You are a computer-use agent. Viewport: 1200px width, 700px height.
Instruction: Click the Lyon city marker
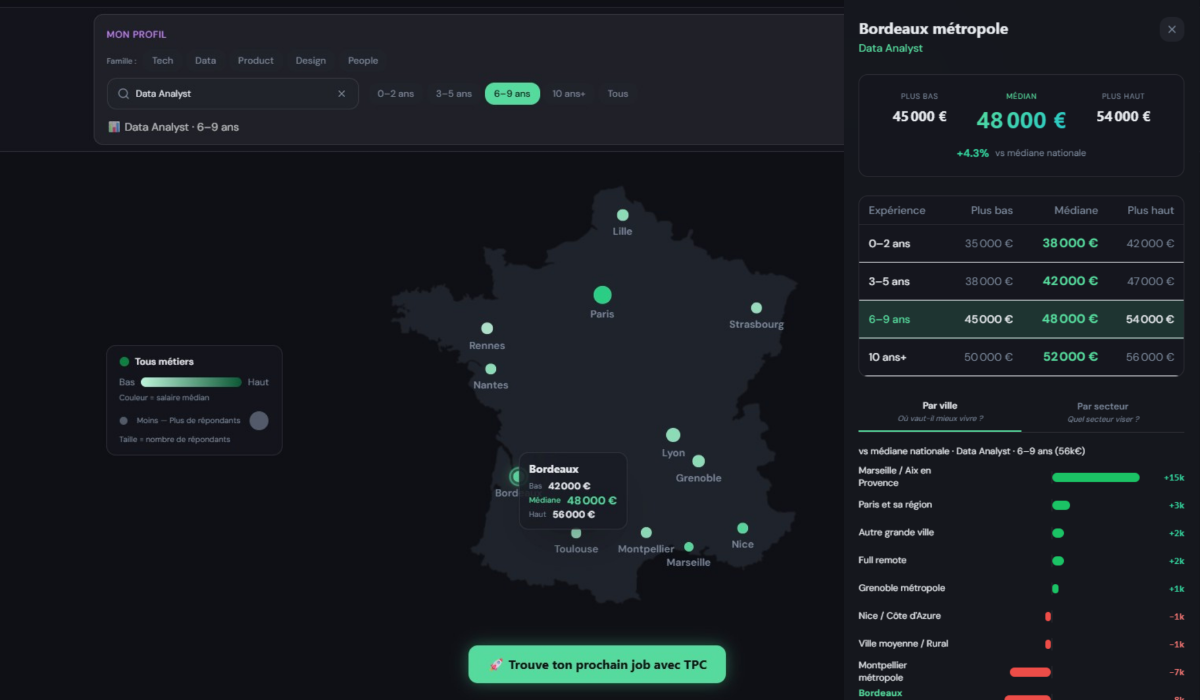click(673, 435)
